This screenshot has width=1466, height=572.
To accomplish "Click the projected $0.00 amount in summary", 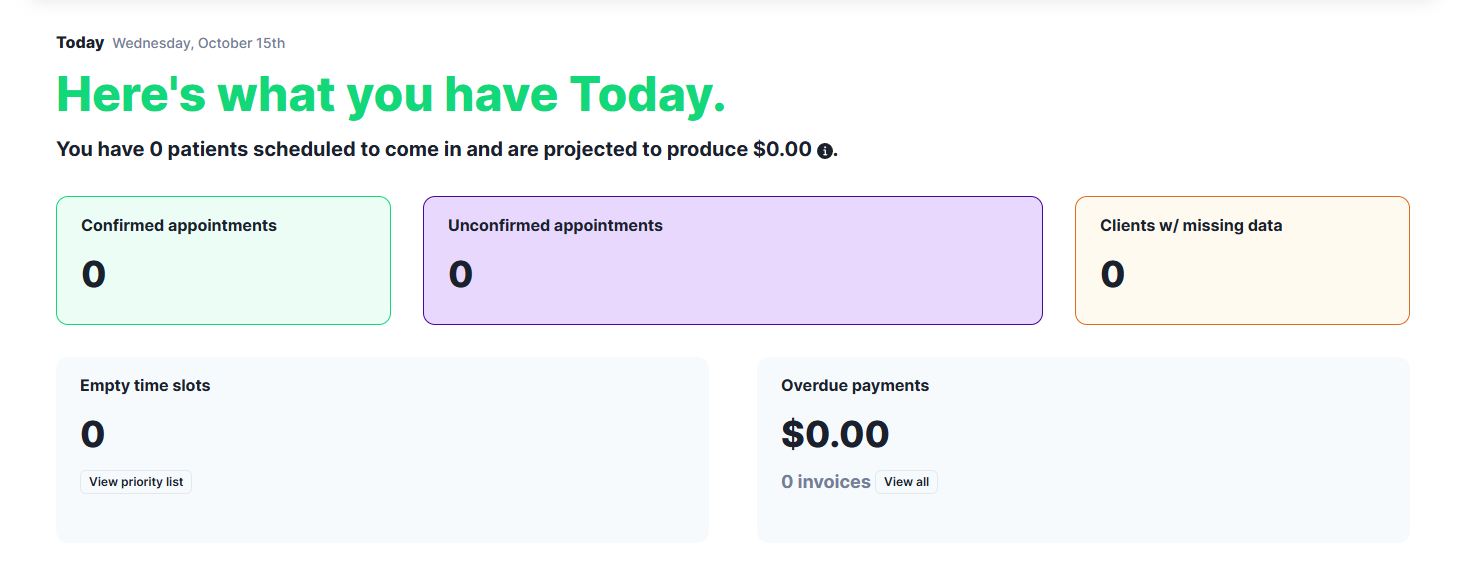I will 782,150.
